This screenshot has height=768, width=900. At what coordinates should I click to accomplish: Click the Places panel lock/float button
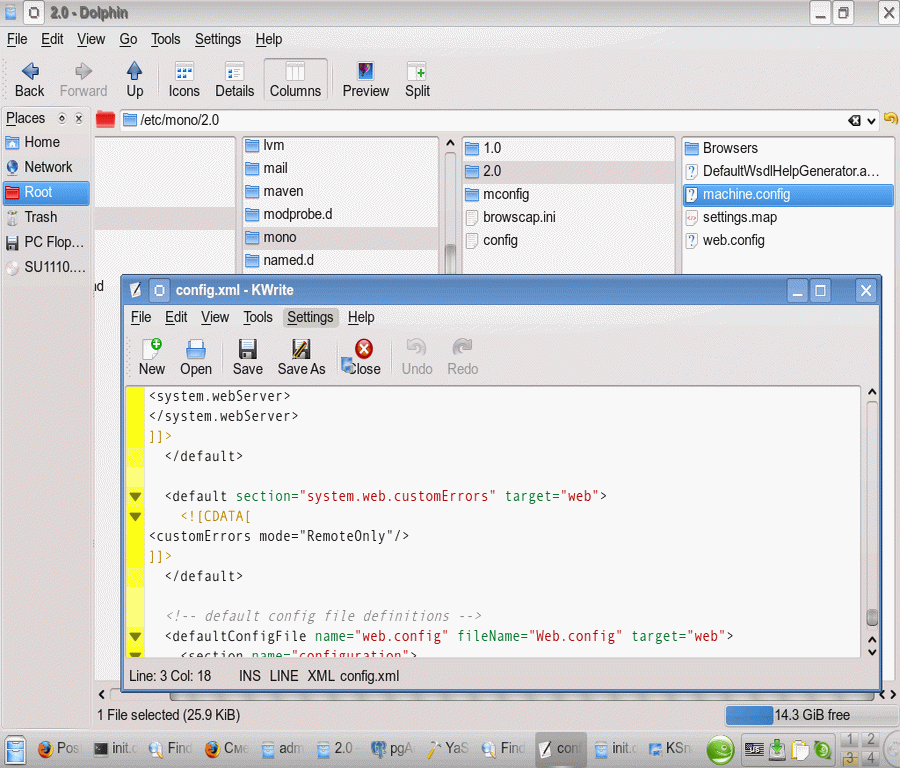tap(62, 118)
